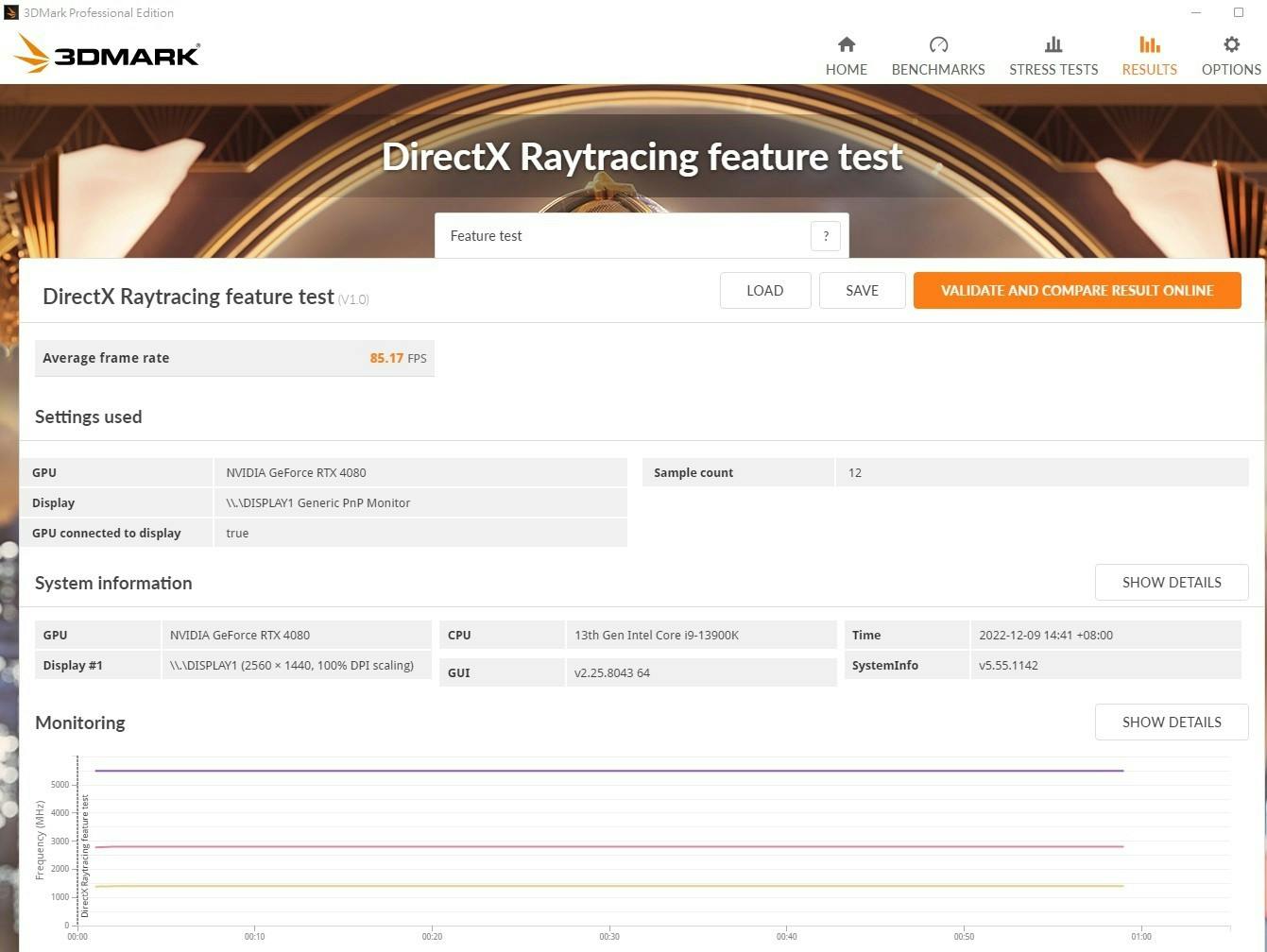
Task: Click the house icon above HOME
Action: click(x=847, y=44)
